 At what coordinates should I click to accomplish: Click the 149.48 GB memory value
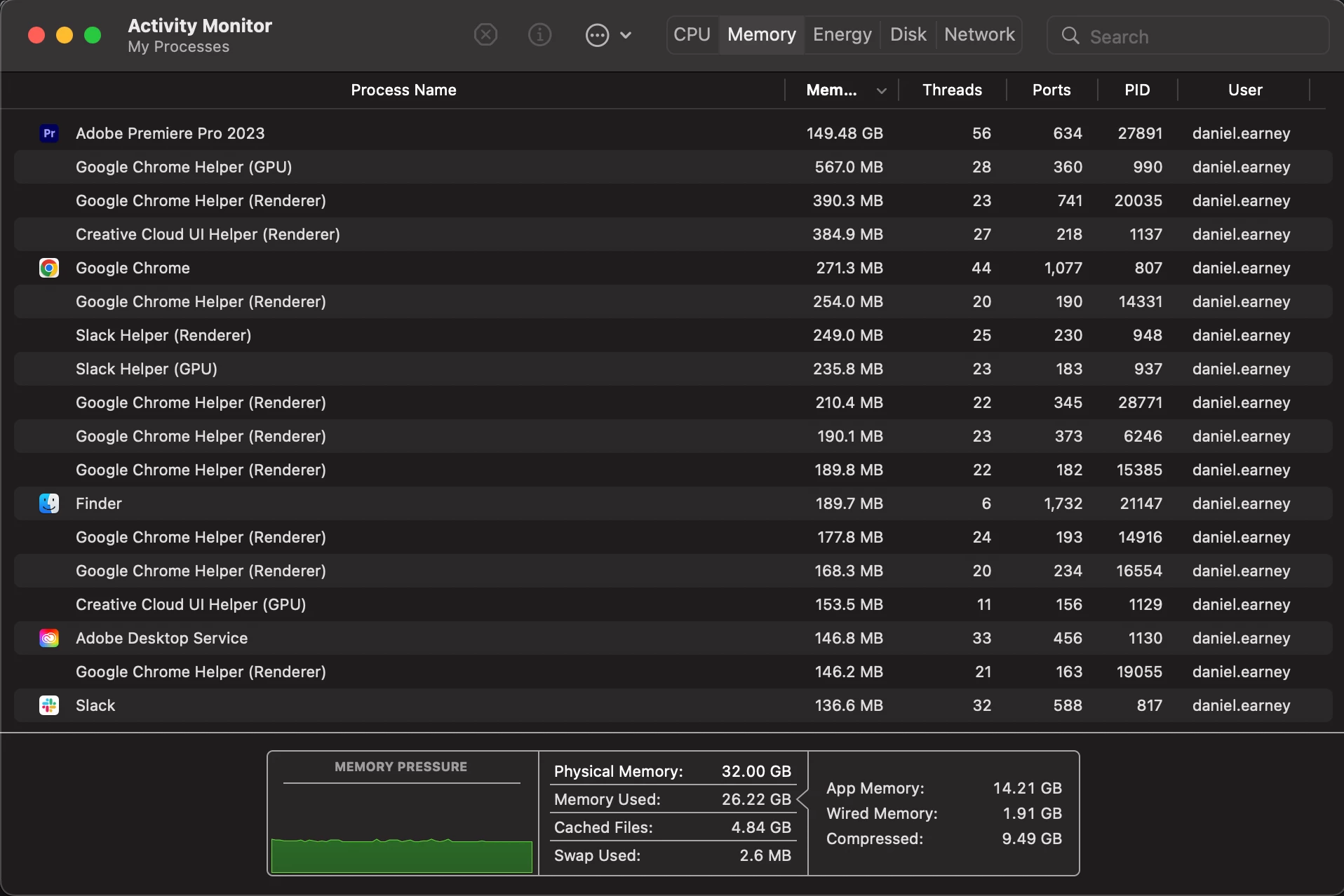pos(845,133)
